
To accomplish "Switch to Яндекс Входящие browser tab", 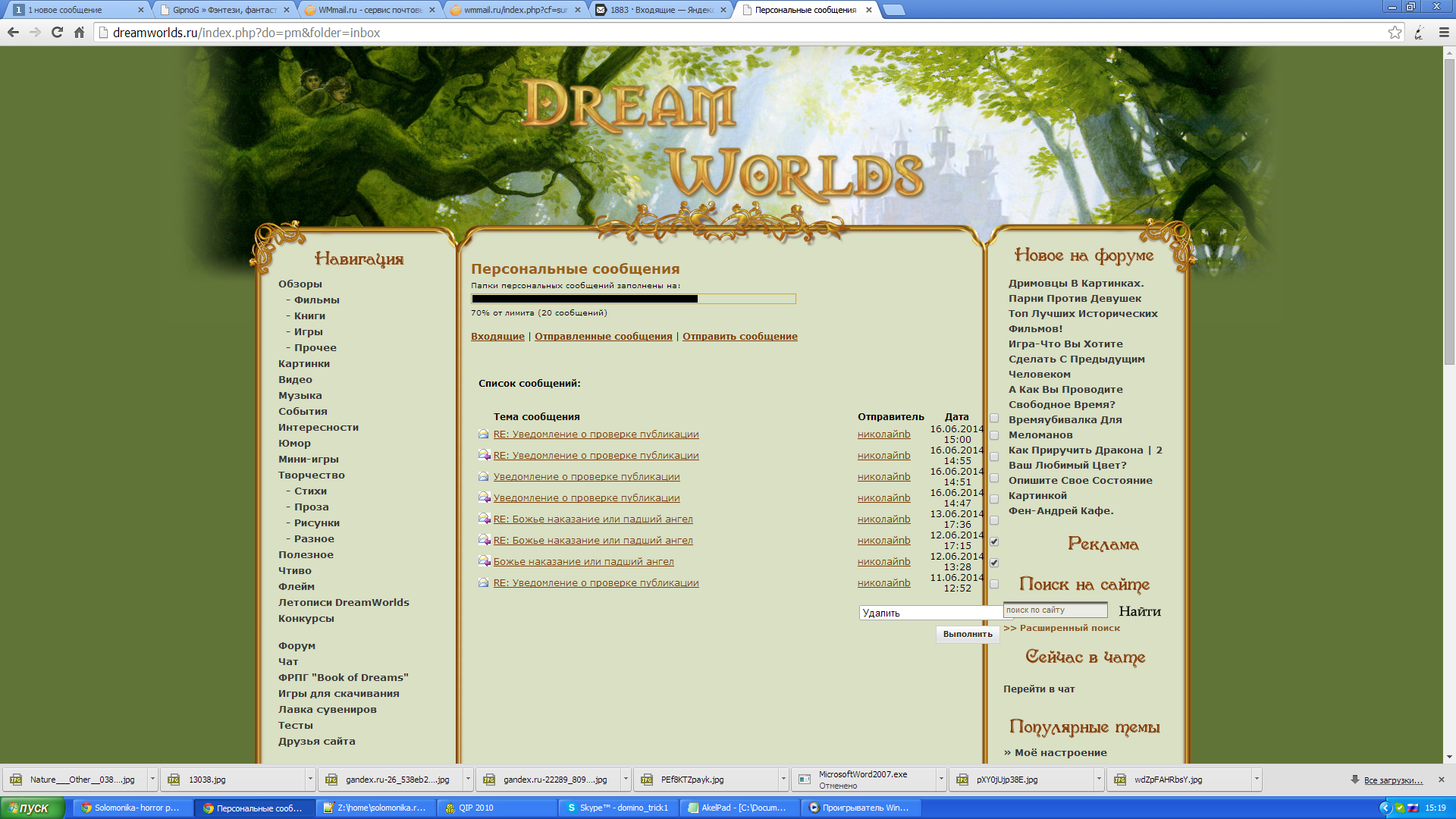I will 661,10.
